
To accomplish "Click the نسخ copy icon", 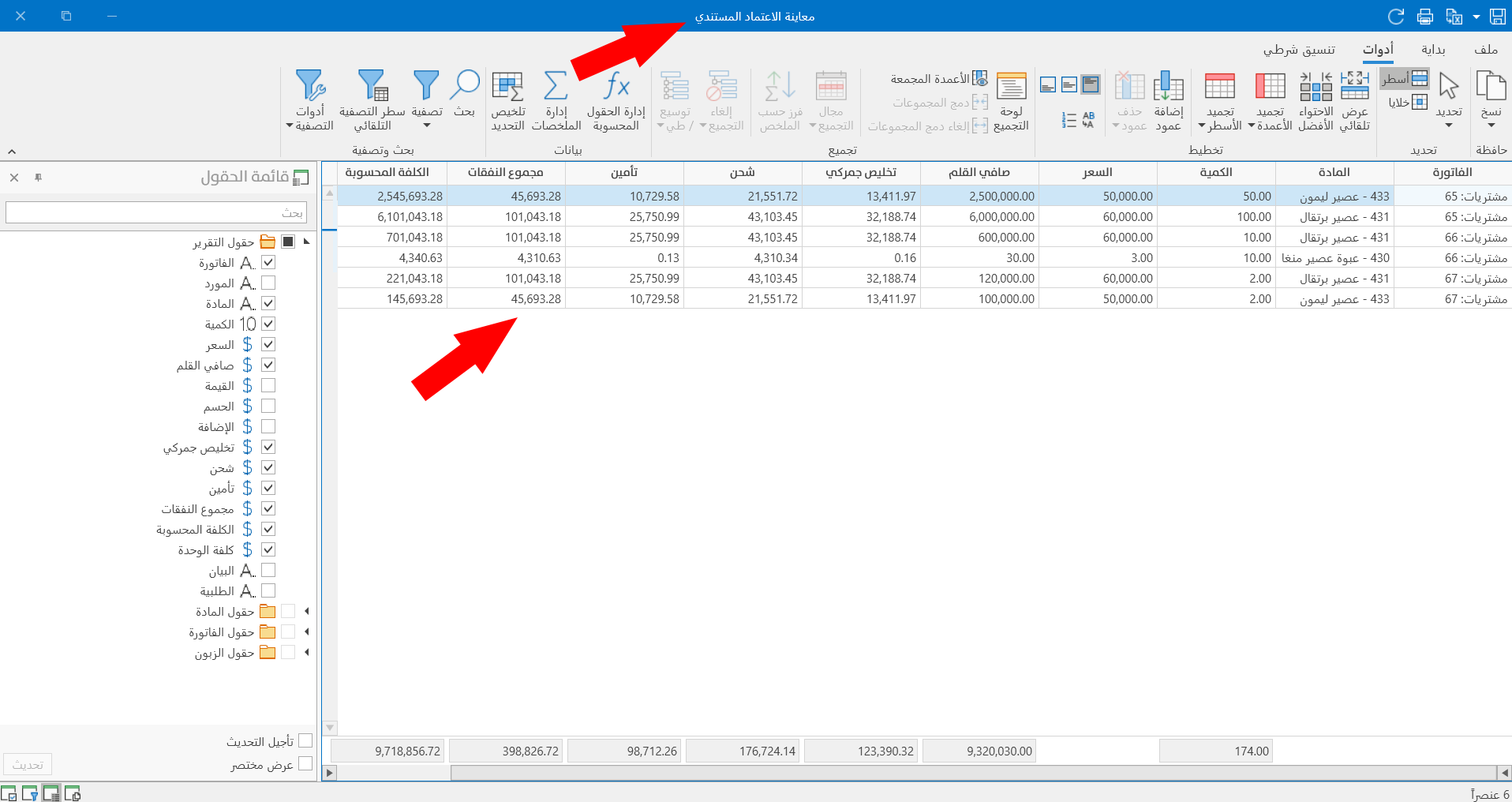I will tap(1491, 99).
